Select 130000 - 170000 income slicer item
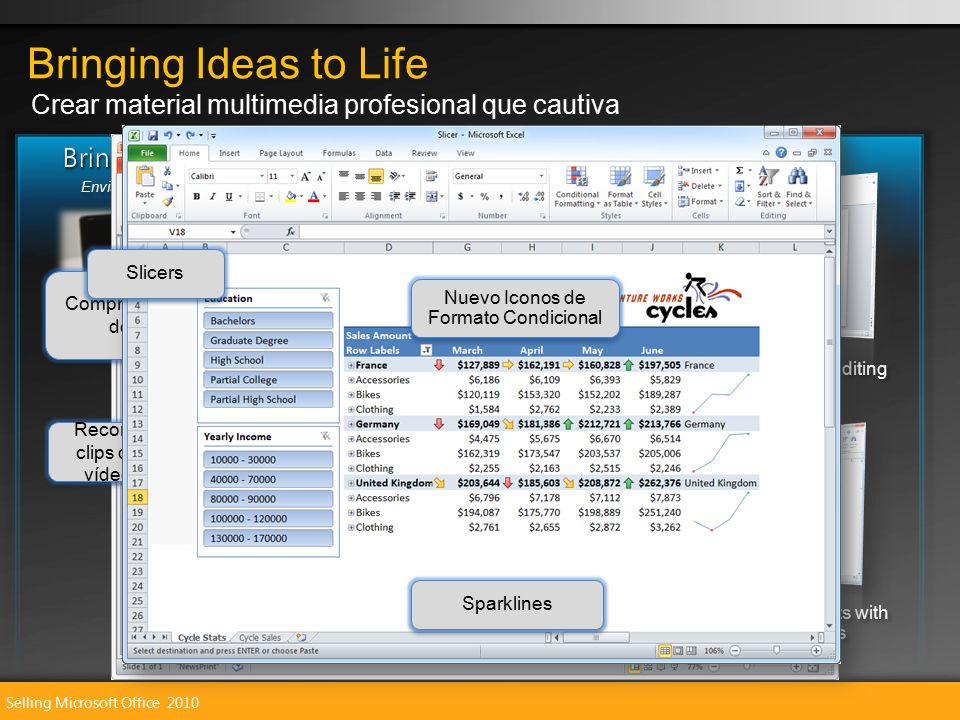The width and height of the screenshot is (960, 720). [x=268, y=538]
